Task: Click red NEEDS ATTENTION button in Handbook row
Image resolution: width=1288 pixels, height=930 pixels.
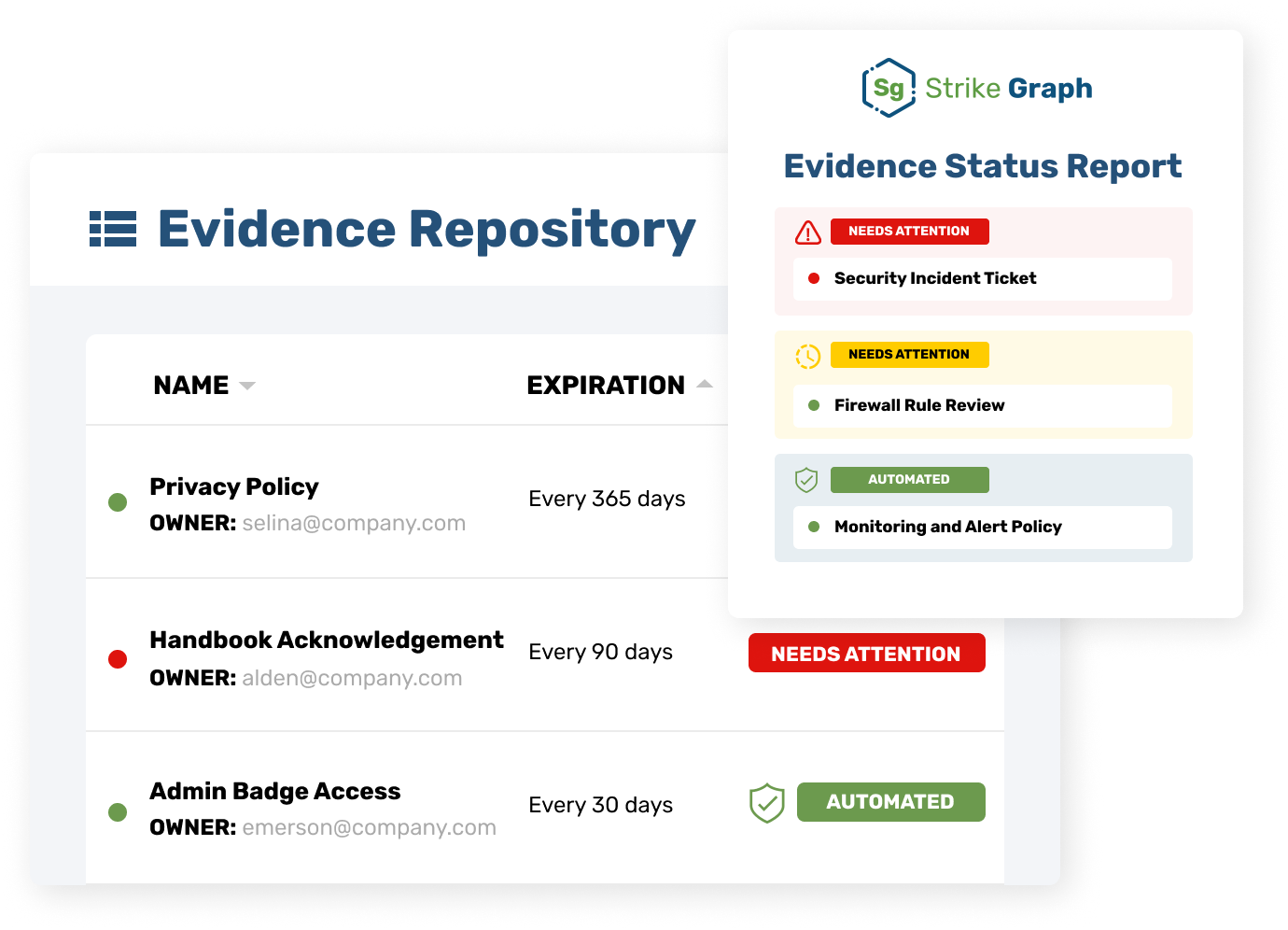Action: [x=867, y=653]
